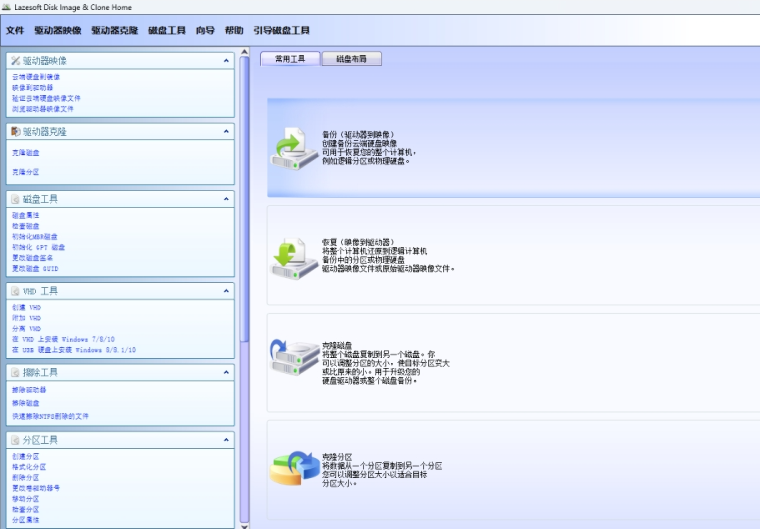
Task: Click the 分离 VHD link
Action: (27, 329)
